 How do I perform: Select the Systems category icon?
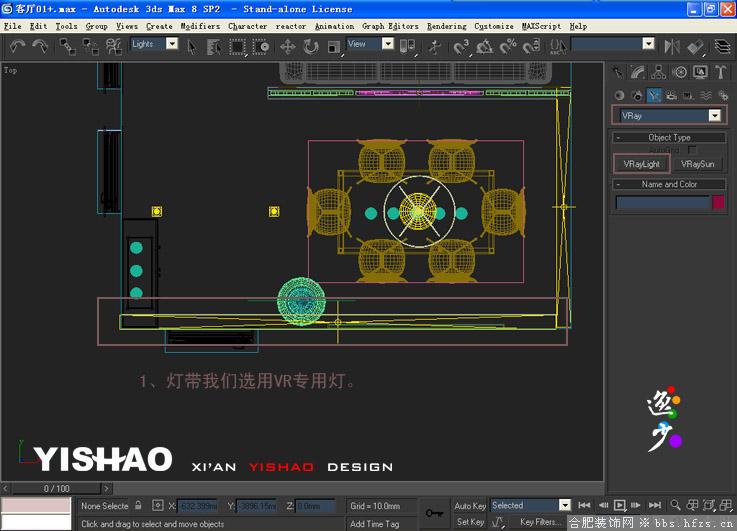pyautogui.click(x=723, y=95)
